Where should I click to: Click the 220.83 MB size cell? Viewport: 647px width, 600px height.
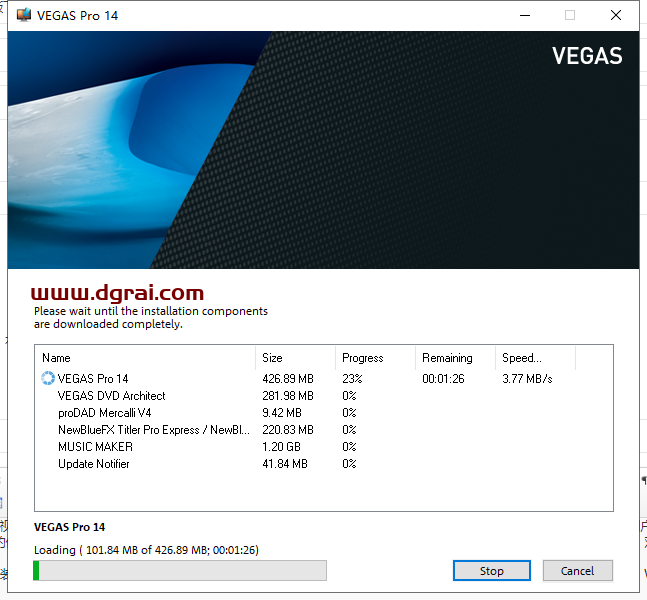click(x=288, y=430)
